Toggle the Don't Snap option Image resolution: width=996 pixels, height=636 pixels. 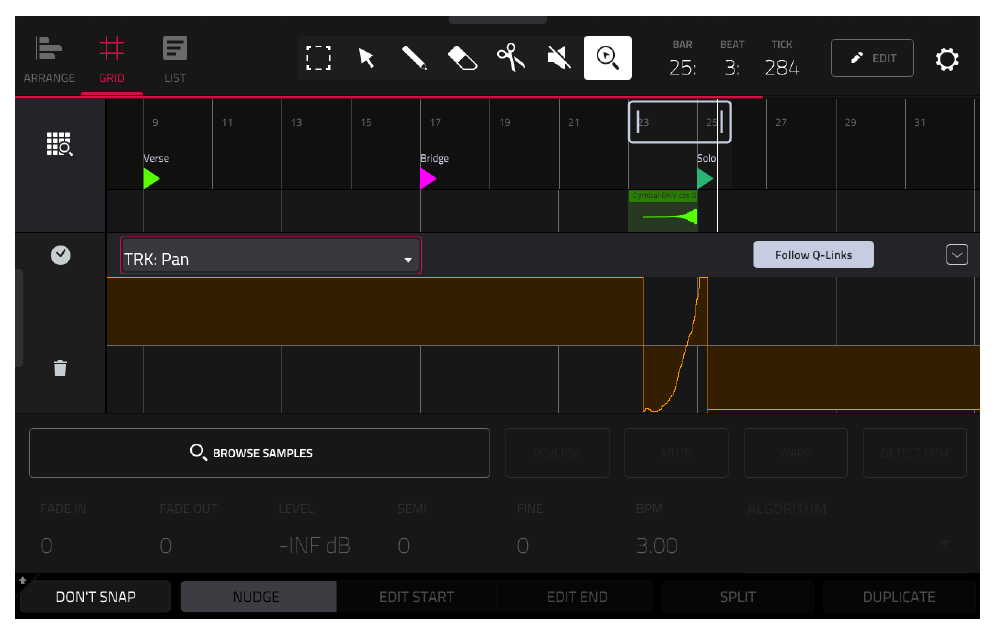(x=95, y=597)
